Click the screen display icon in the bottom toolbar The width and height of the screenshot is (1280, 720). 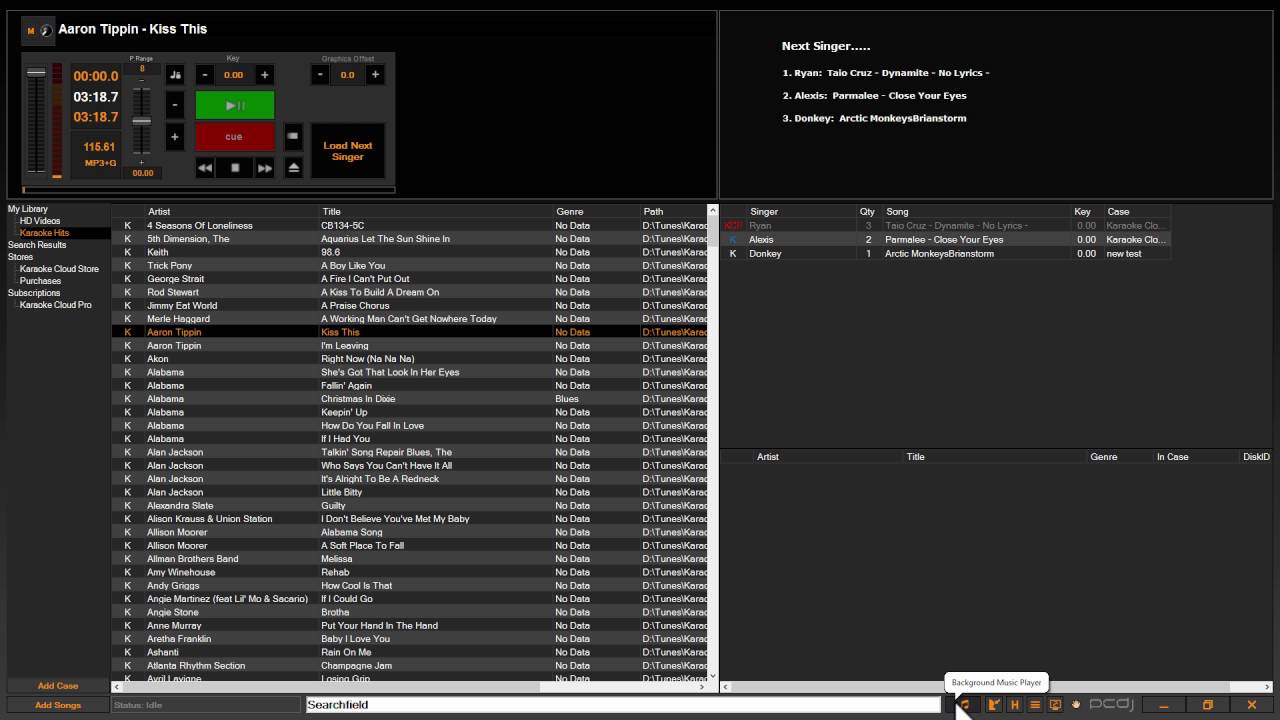pyautogui.click(x=1055, y=705)
